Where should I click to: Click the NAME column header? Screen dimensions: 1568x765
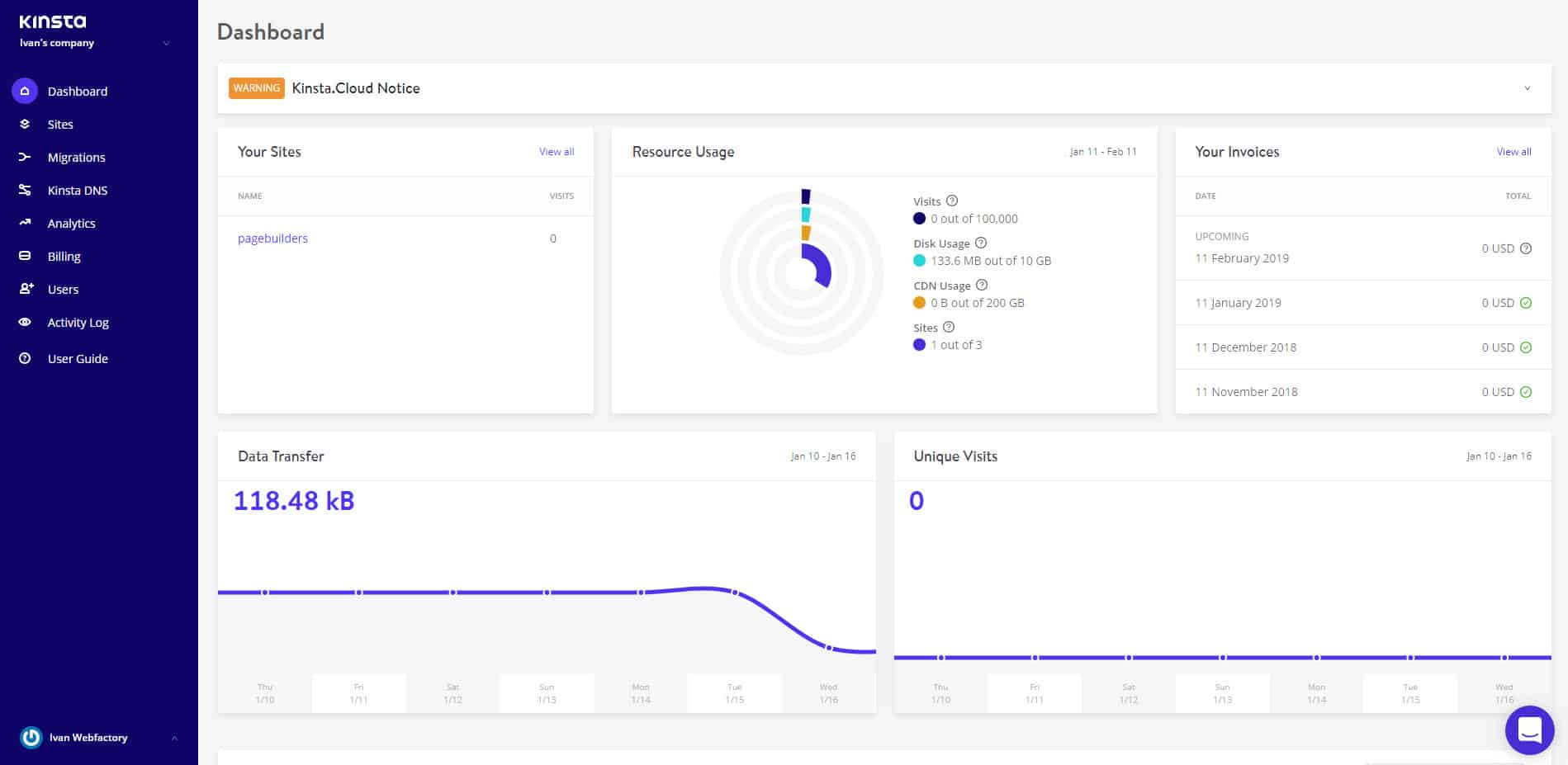pos(250,196)
